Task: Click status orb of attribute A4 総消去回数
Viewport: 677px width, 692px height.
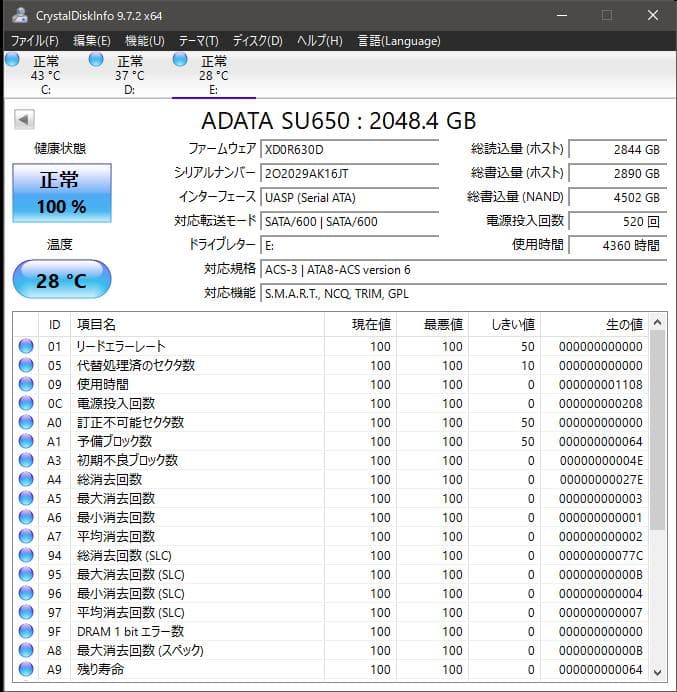Action: [26, 479]
